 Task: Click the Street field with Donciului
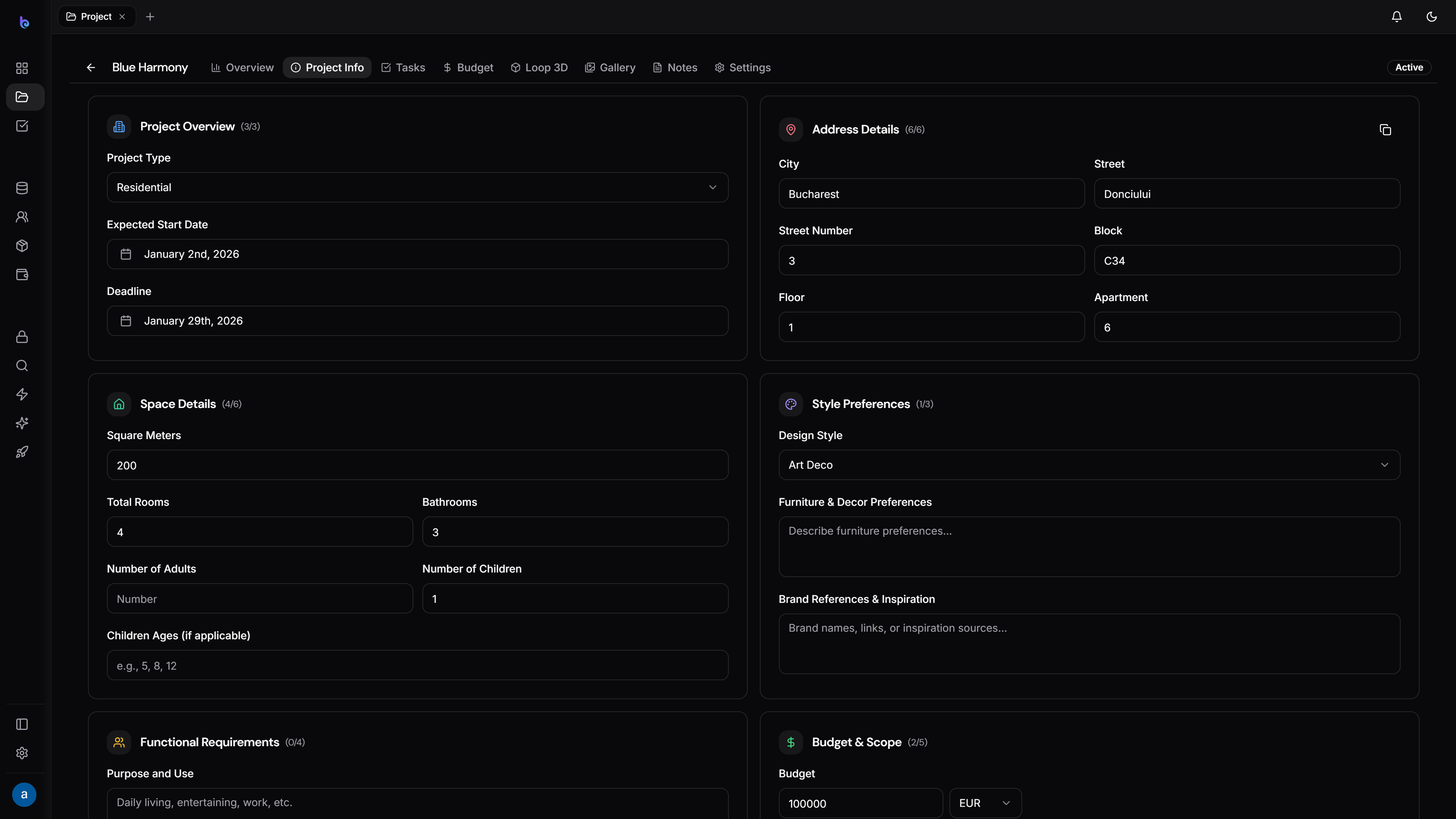point(1247,194)
